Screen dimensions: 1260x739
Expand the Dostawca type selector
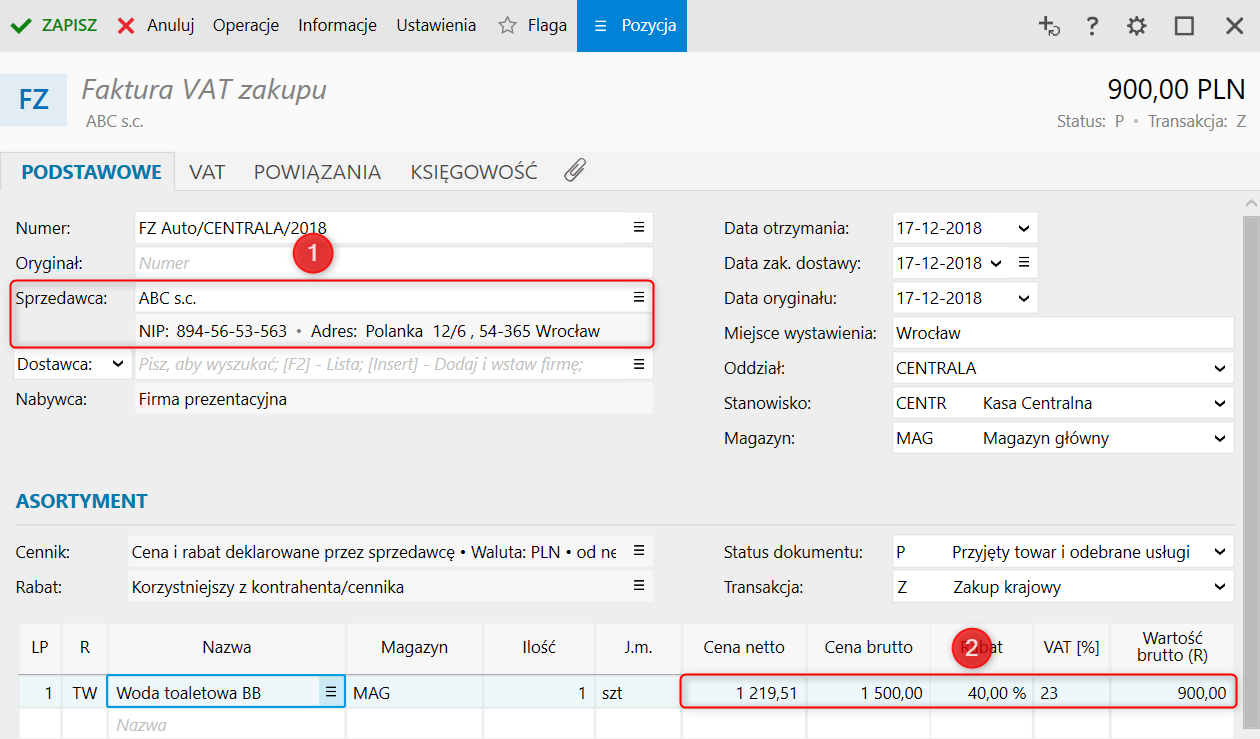tap(118, 365)
